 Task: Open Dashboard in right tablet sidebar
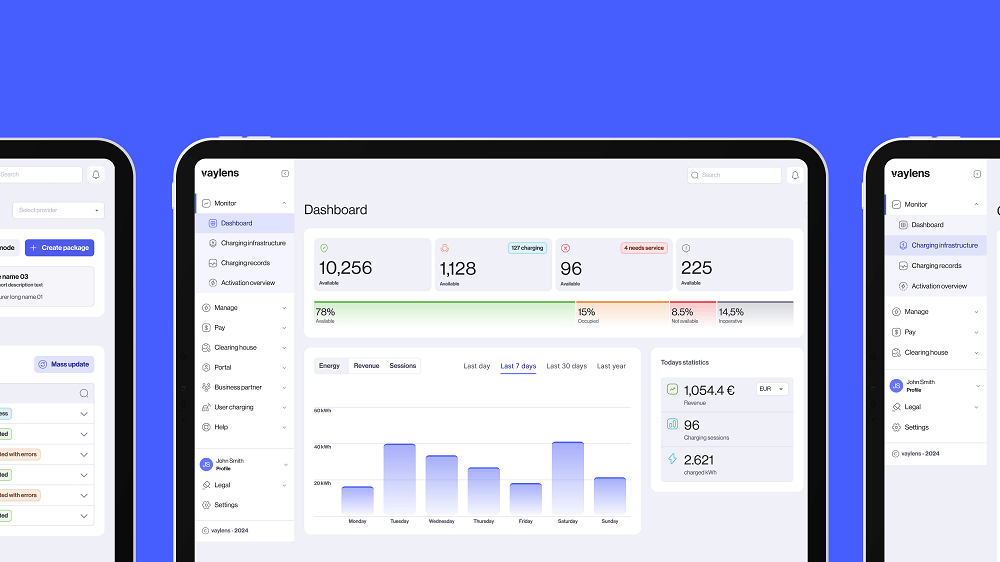pos(936,225)
